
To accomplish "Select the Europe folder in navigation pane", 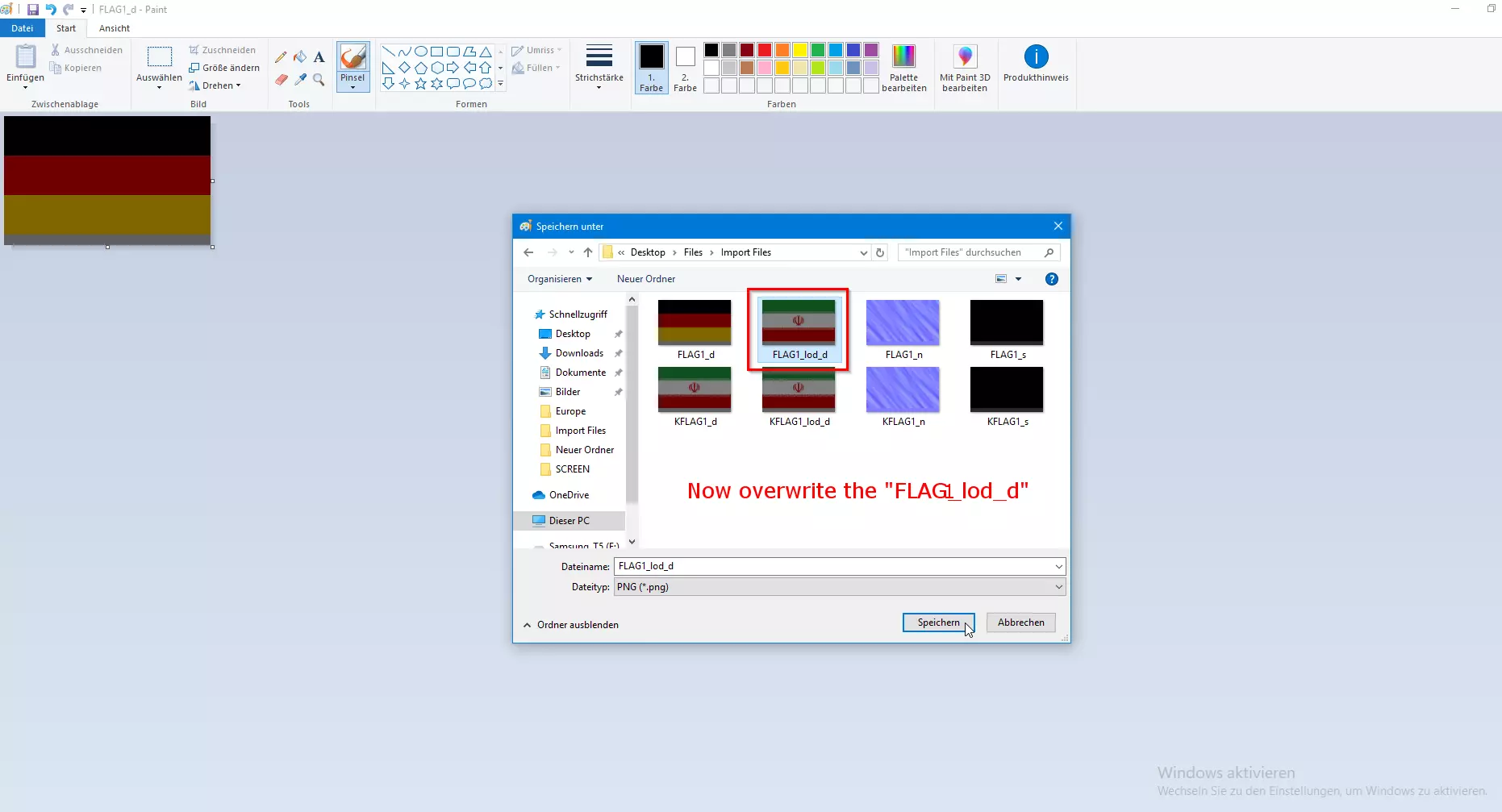I will click(570, 411).
